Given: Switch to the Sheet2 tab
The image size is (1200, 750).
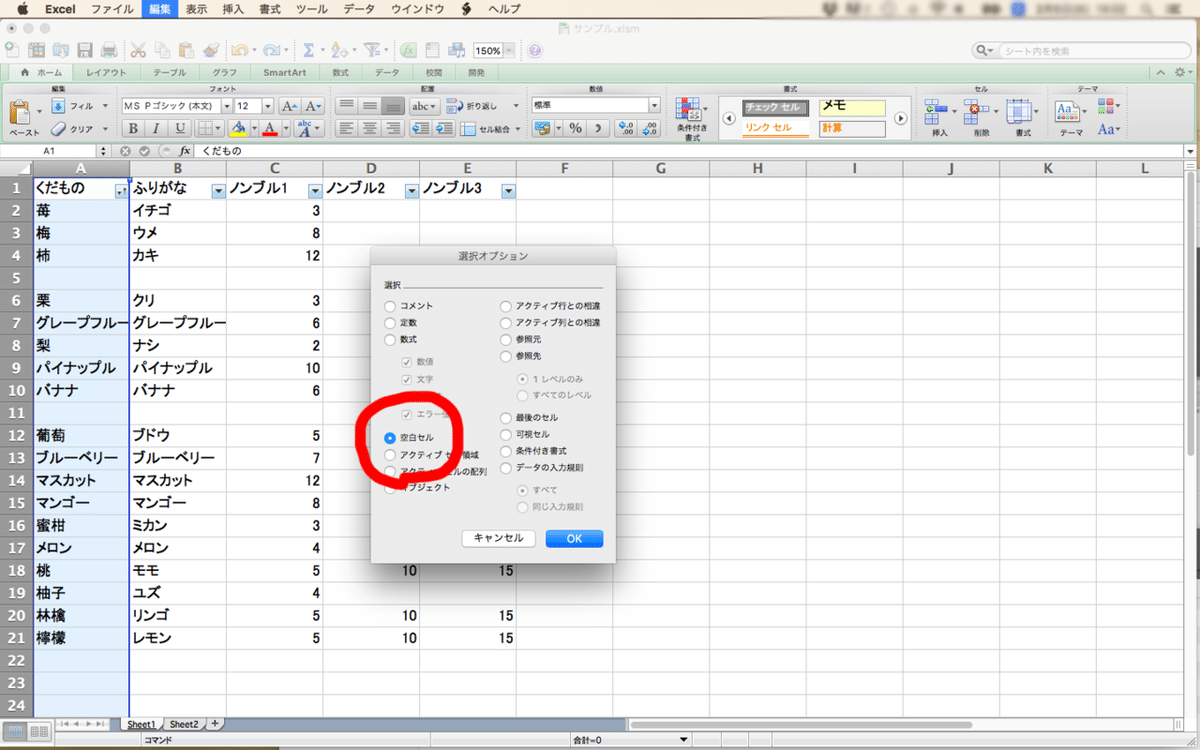Looking at the screenshot, I should pyautogui.click(x=183, y=724).
